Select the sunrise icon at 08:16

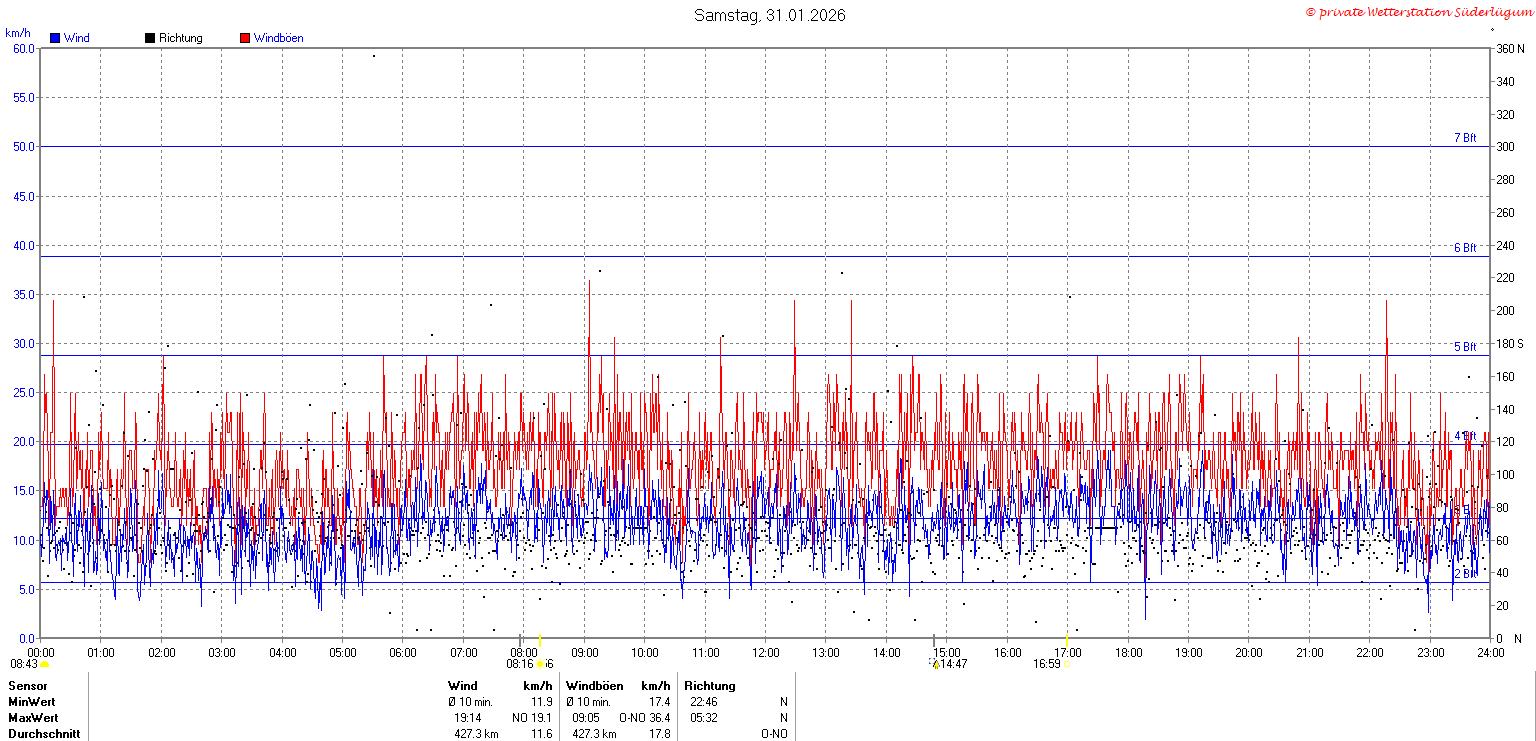[540, 664]
